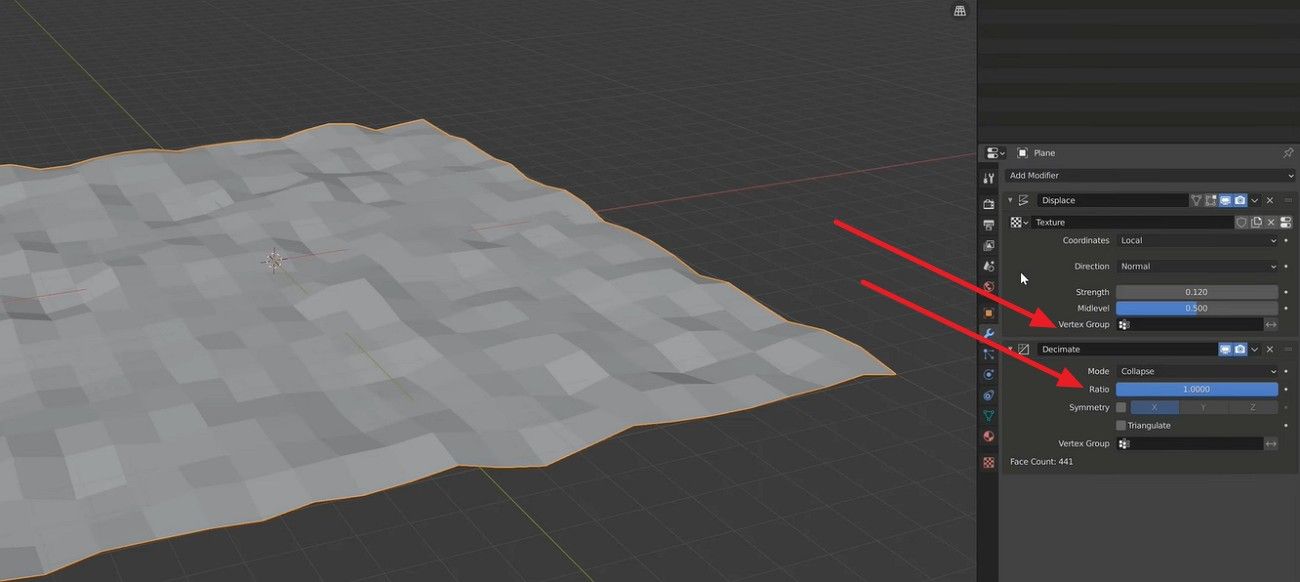Pin the Plane properties with the pin icon
The height and width of the screenshot is (582, 1300).
(x=1288, y=152)
